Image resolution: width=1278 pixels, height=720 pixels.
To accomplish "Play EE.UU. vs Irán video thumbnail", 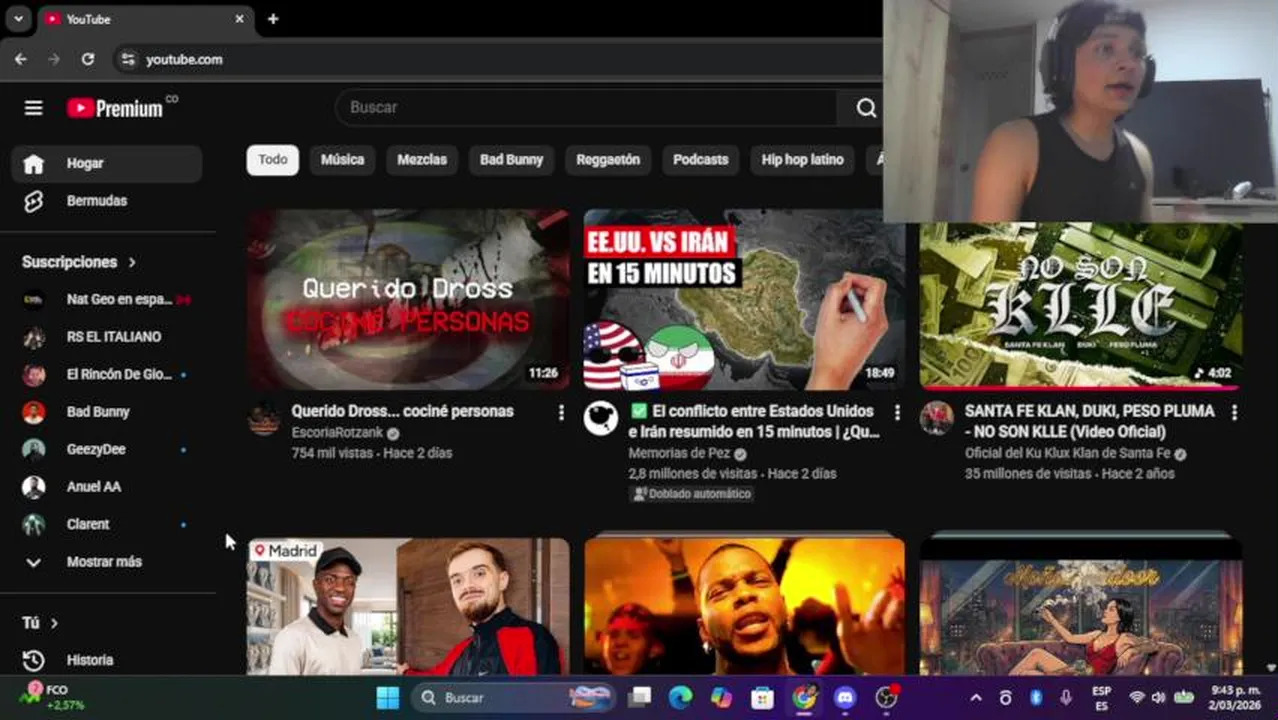I will [744, 299].
